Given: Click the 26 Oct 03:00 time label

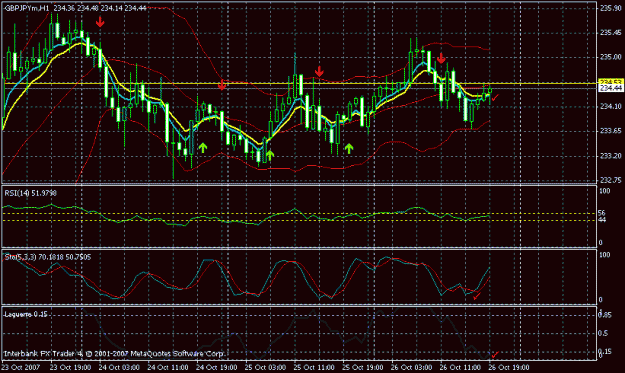Looking at the screenshot, I should click(411, 367).
